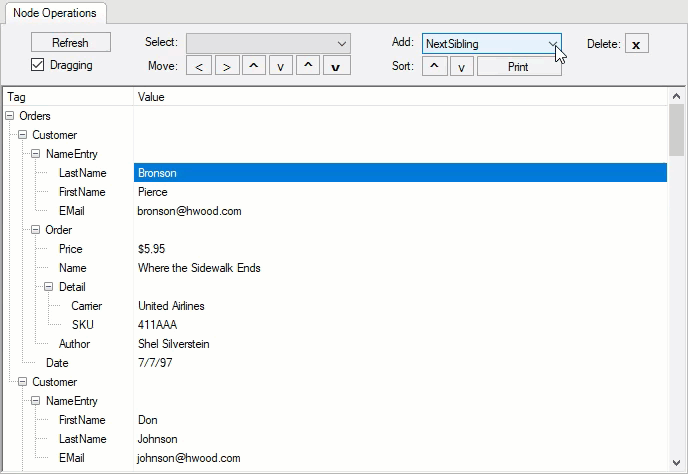Toggle the Dragging checkbox
Image resolution: width=688 pixels, height=474 pixels.
click(x=38, y=65)
